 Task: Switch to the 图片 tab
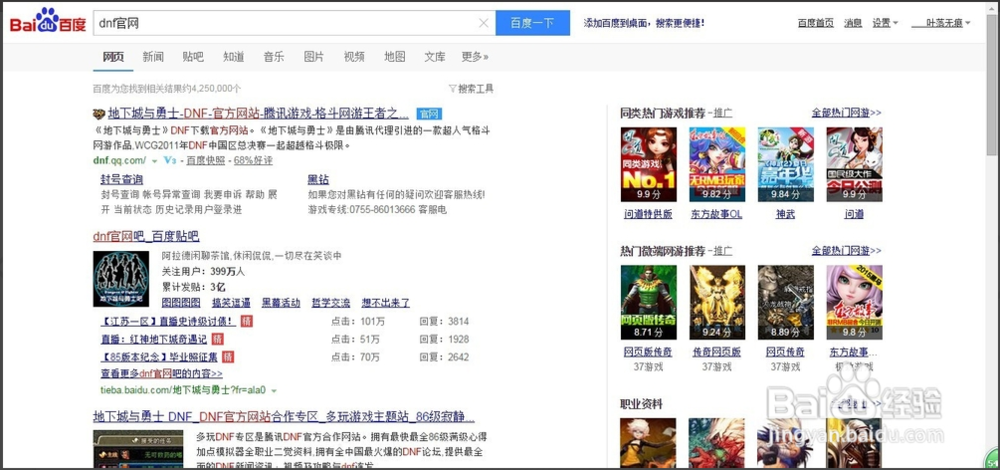314,57
